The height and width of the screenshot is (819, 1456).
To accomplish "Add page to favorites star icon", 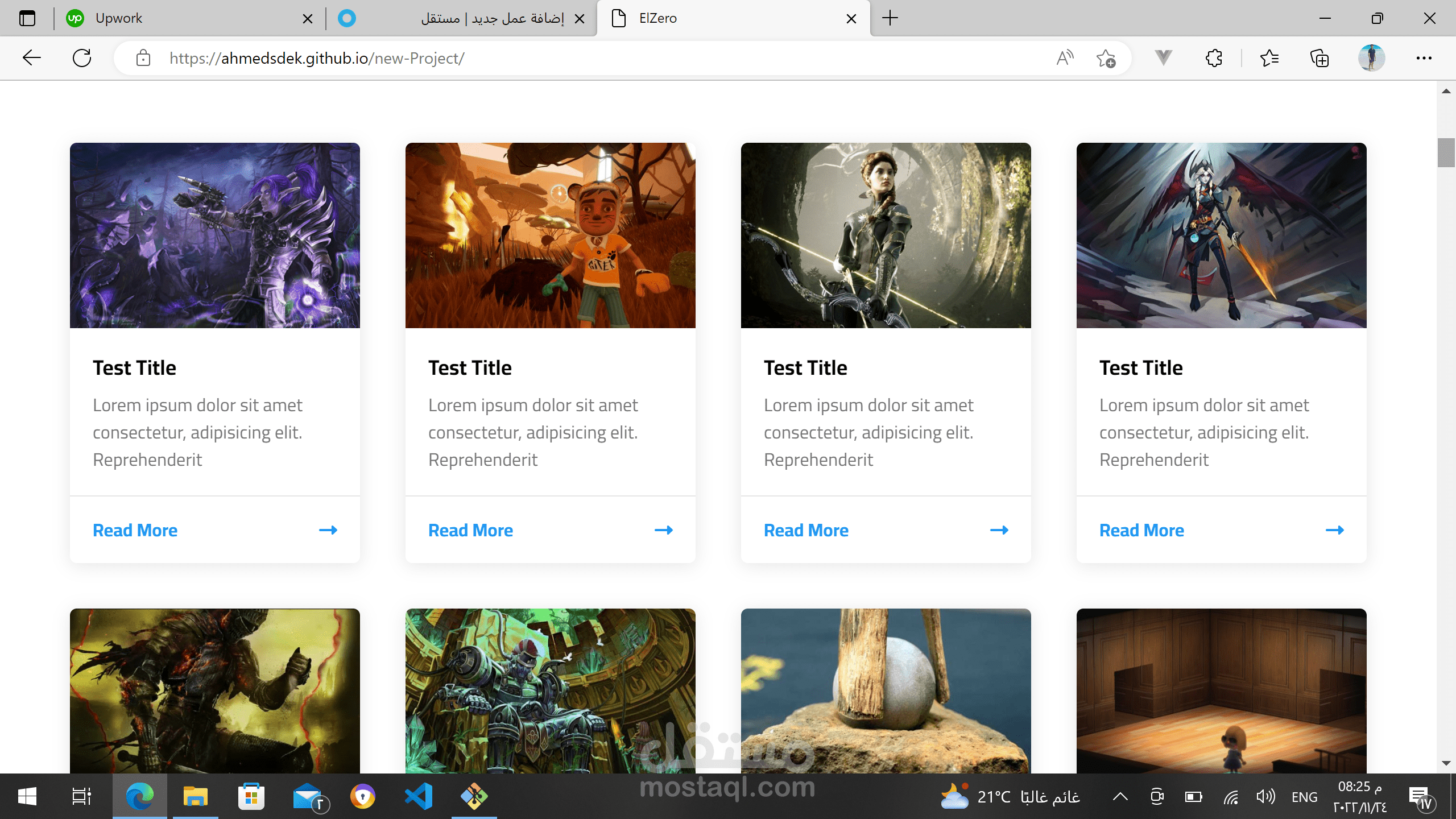I will click(x=1106, y=58).
